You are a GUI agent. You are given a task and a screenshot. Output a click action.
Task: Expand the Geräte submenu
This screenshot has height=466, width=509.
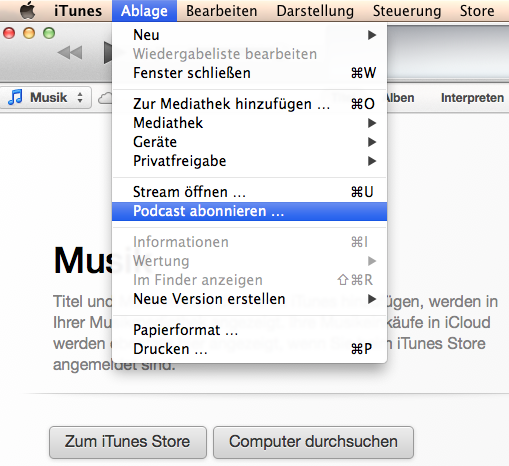tap(249, 142)
